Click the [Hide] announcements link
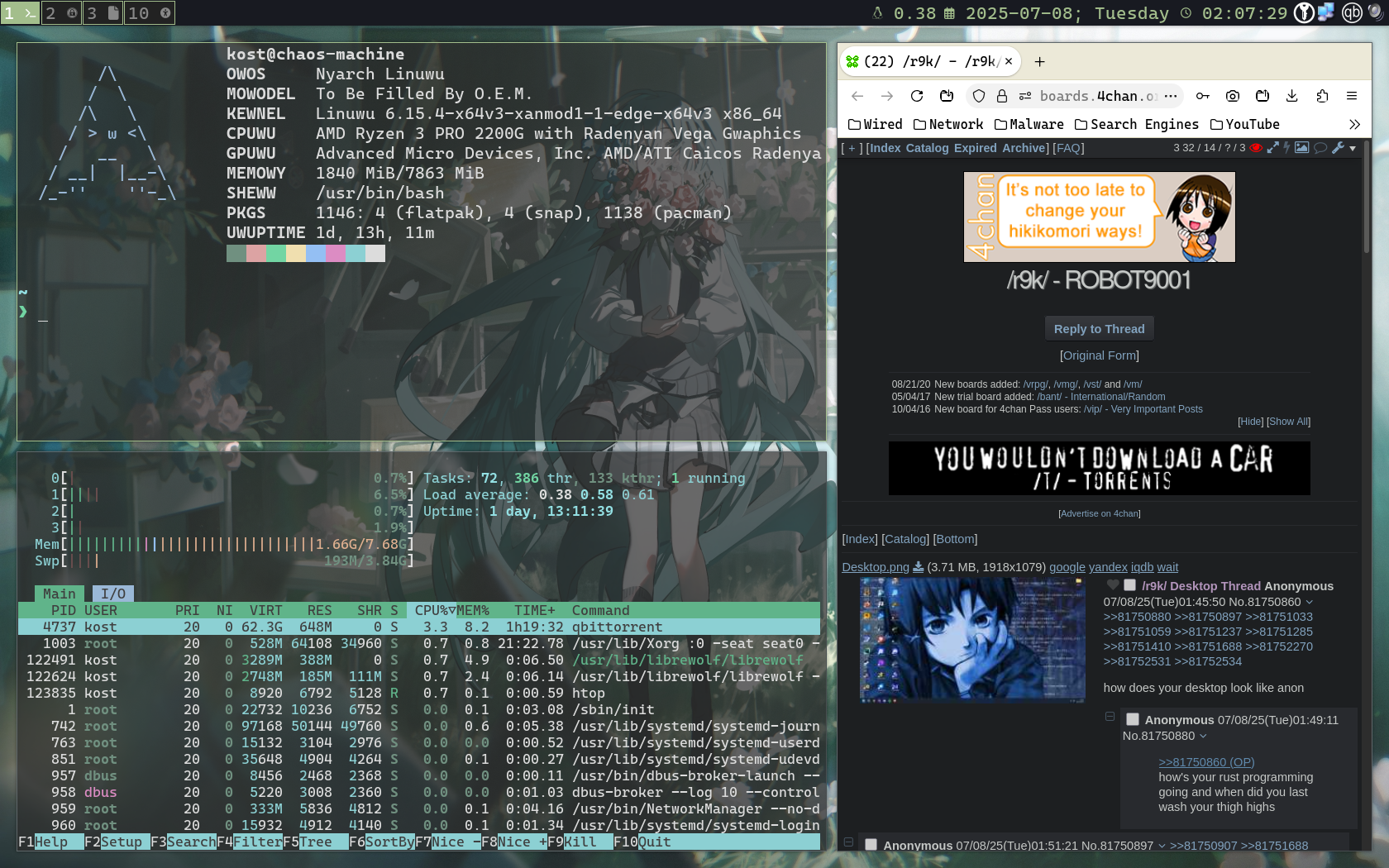Screen dimensions: 1389x868 (1251, 422)
